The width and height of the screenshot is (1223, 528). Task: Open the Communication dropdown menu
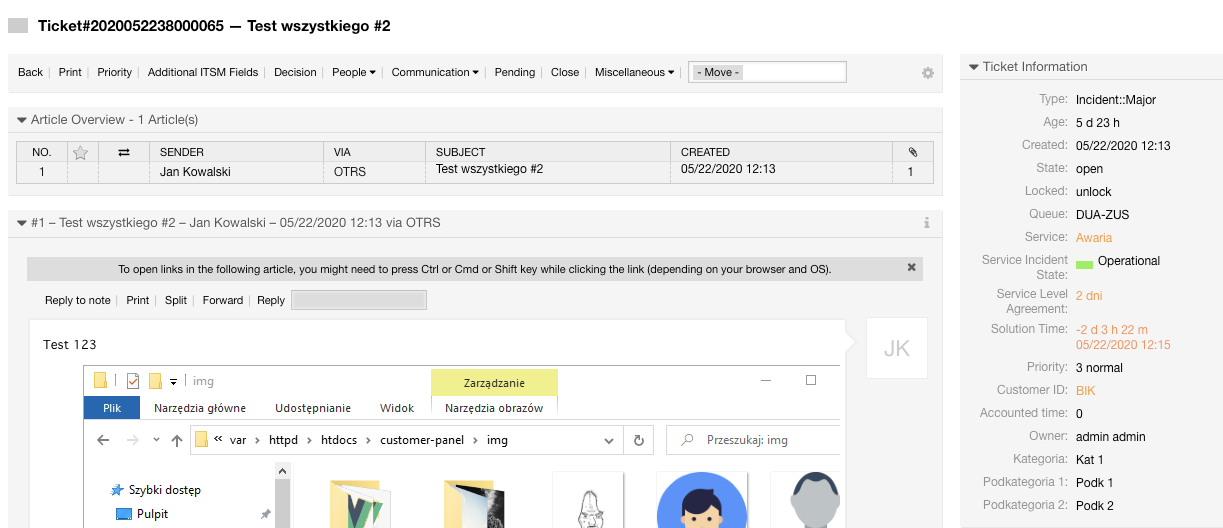pos(435,72)
